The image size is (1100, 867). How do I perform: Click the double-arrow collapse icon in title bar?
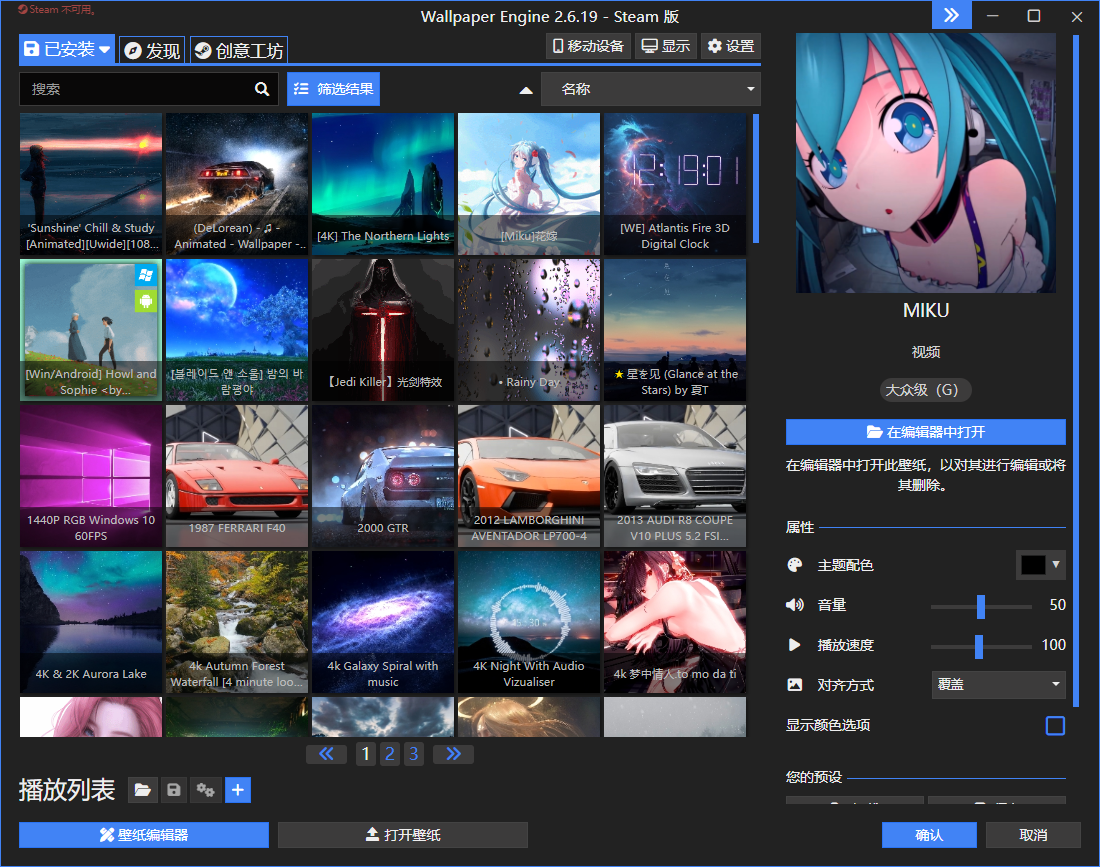click(x=952, y=16)
